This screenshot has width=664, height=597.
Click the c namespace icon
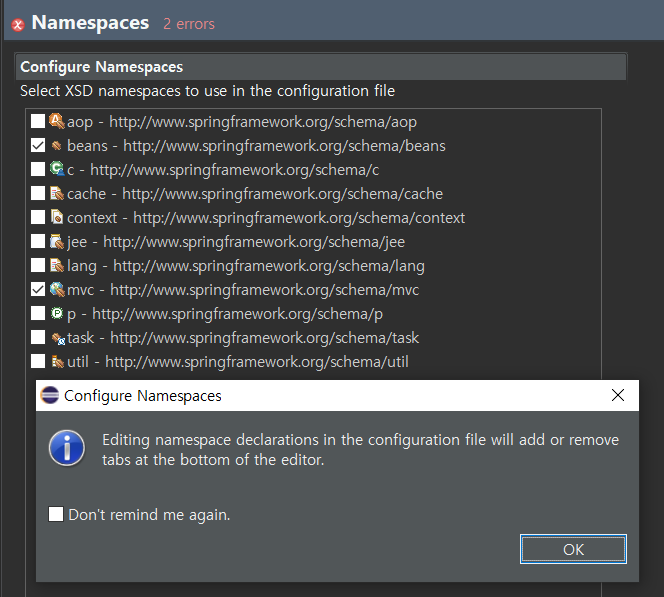57,169
